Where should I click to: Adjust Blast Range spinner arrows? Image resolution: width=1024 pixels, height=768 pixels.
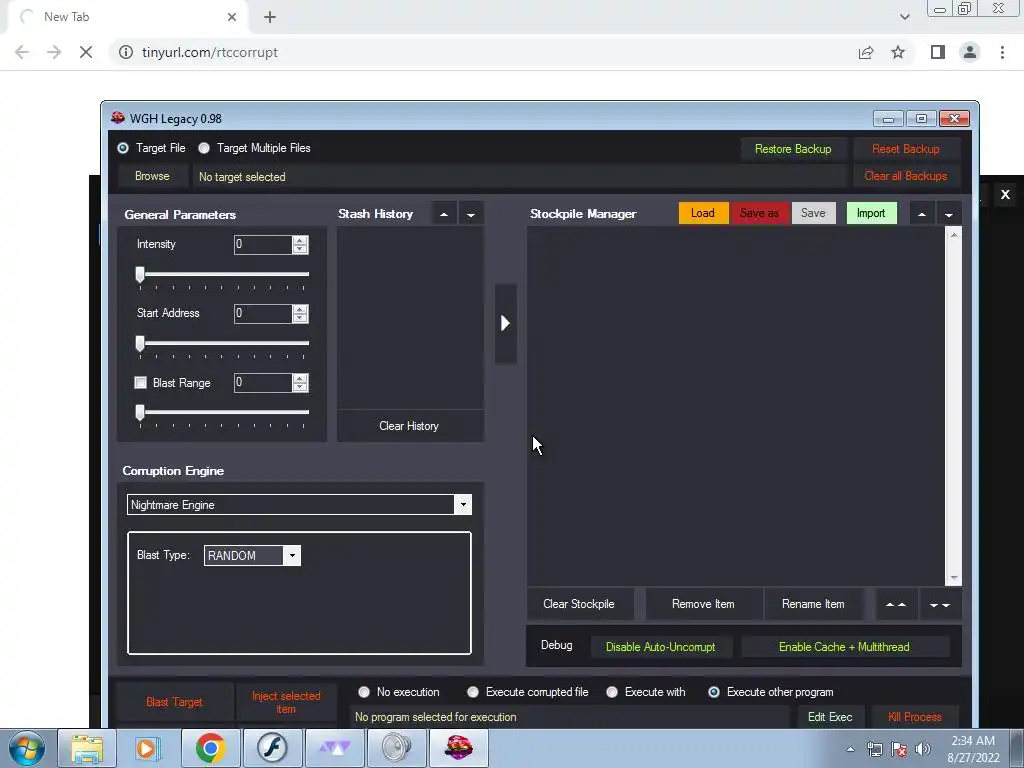[300, 383]
